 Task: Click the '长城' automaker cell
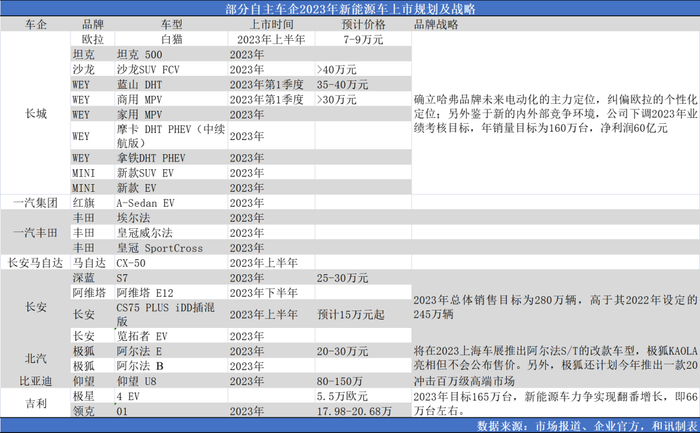click(x=36, y=114)
